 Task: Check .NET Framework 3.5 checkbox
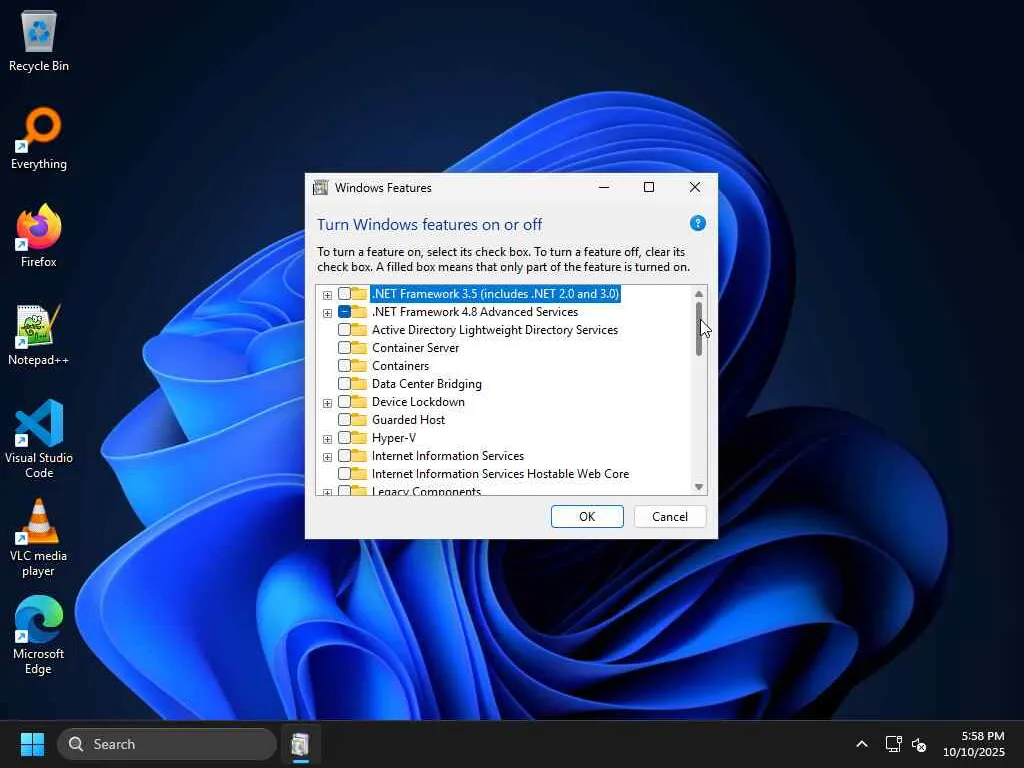[x=344, y=294]
